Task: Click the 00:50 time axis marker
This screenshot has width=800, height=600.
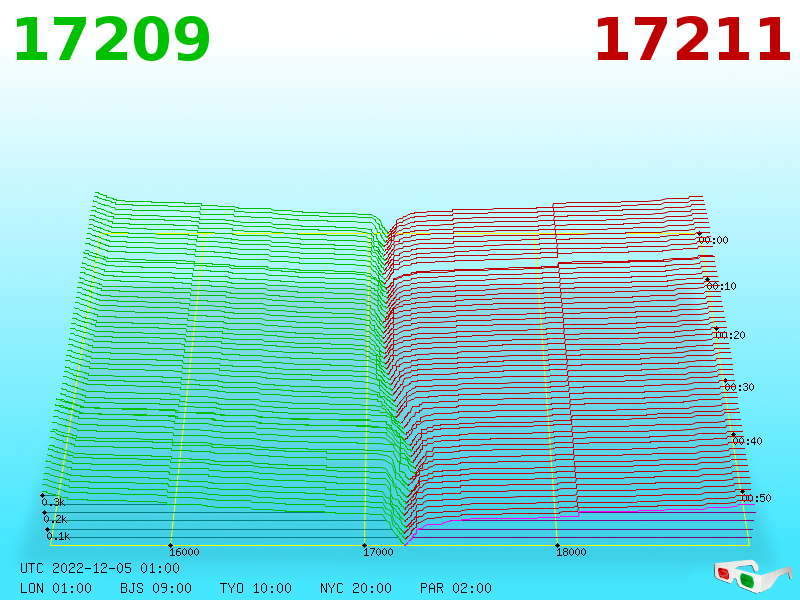Action: click(756, 498)
